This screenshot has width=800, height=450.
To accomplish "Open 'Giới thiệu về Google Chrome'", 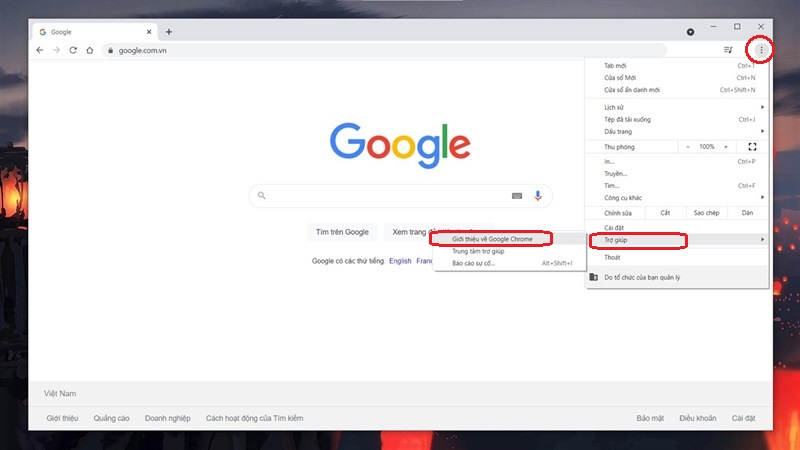I will pyautogui.click(x=509, y=239).
